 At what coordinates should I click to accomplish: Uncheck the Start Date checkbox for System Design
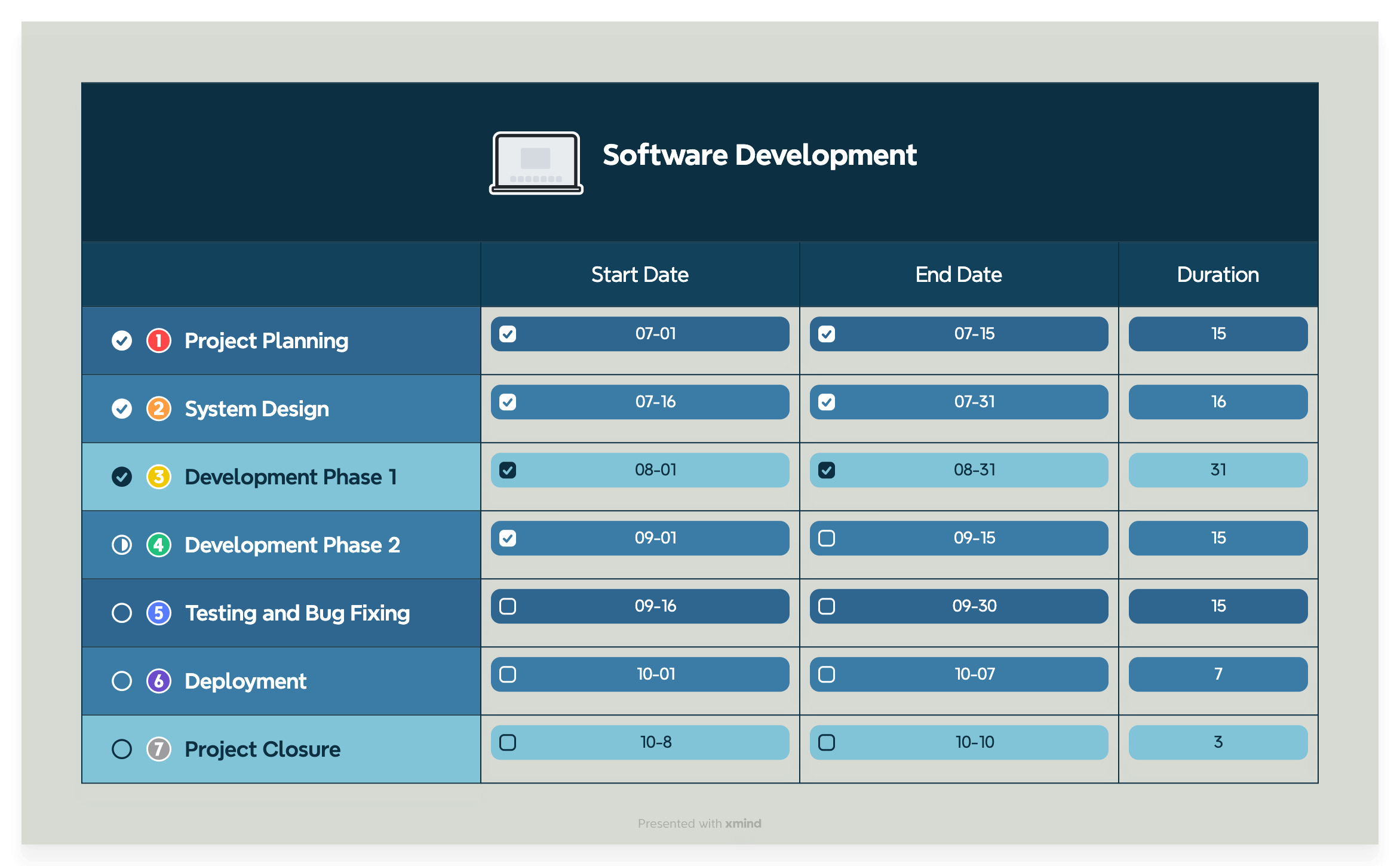508,402
